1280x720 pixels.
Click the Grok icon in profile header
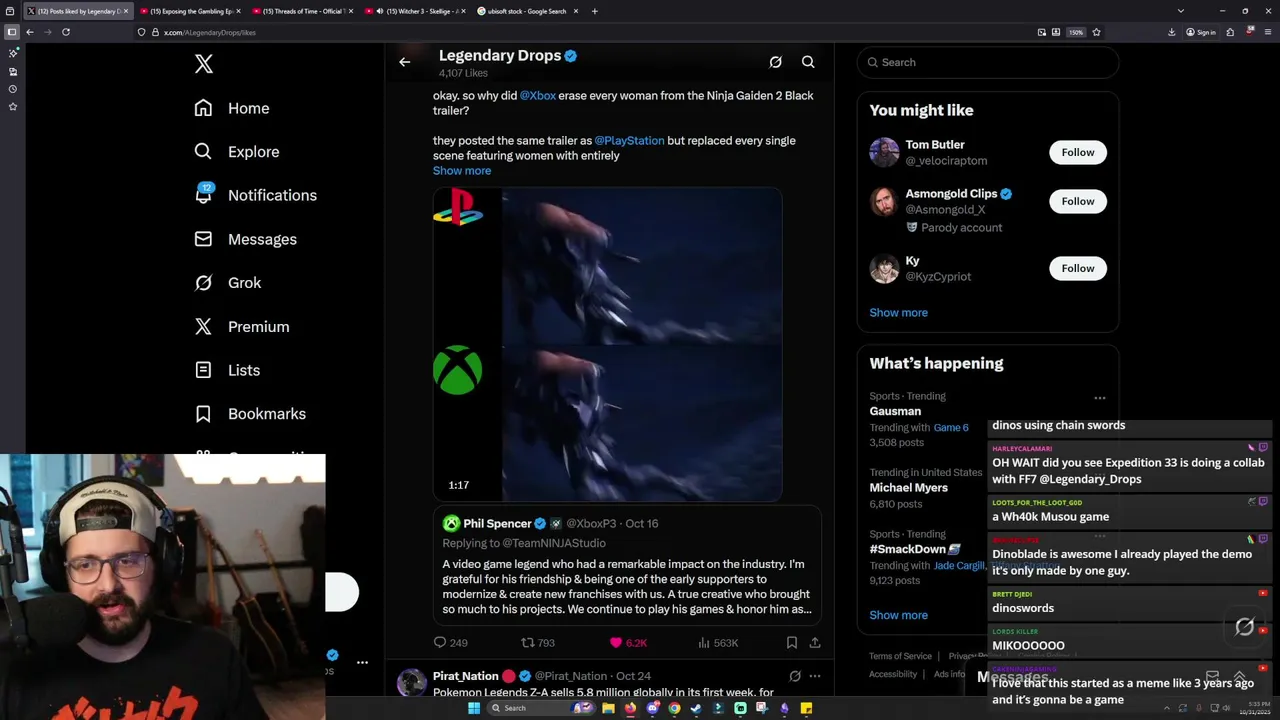(775, 62)
